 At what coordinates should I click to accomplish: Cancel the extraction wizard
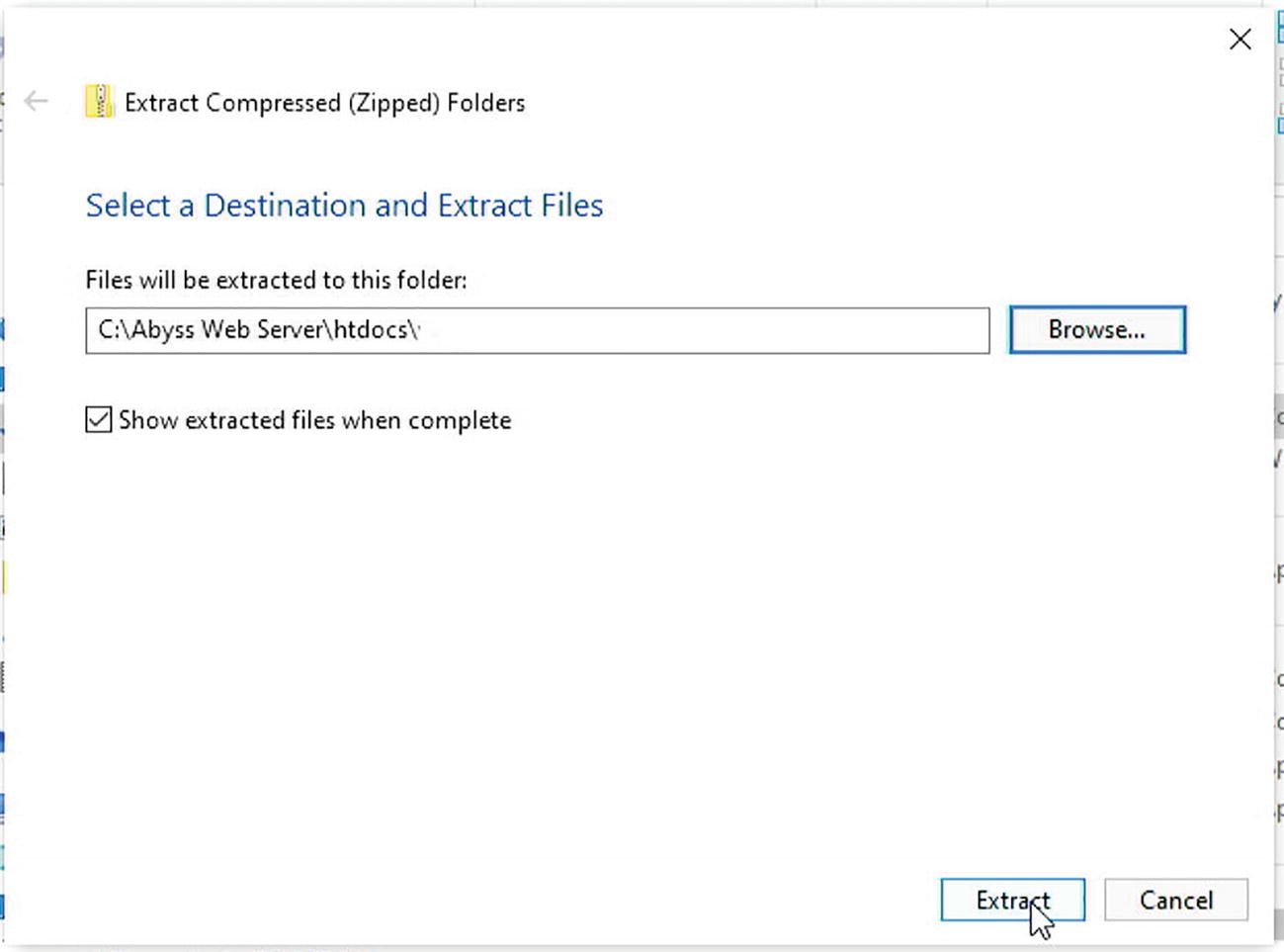tap(1175, 900)
